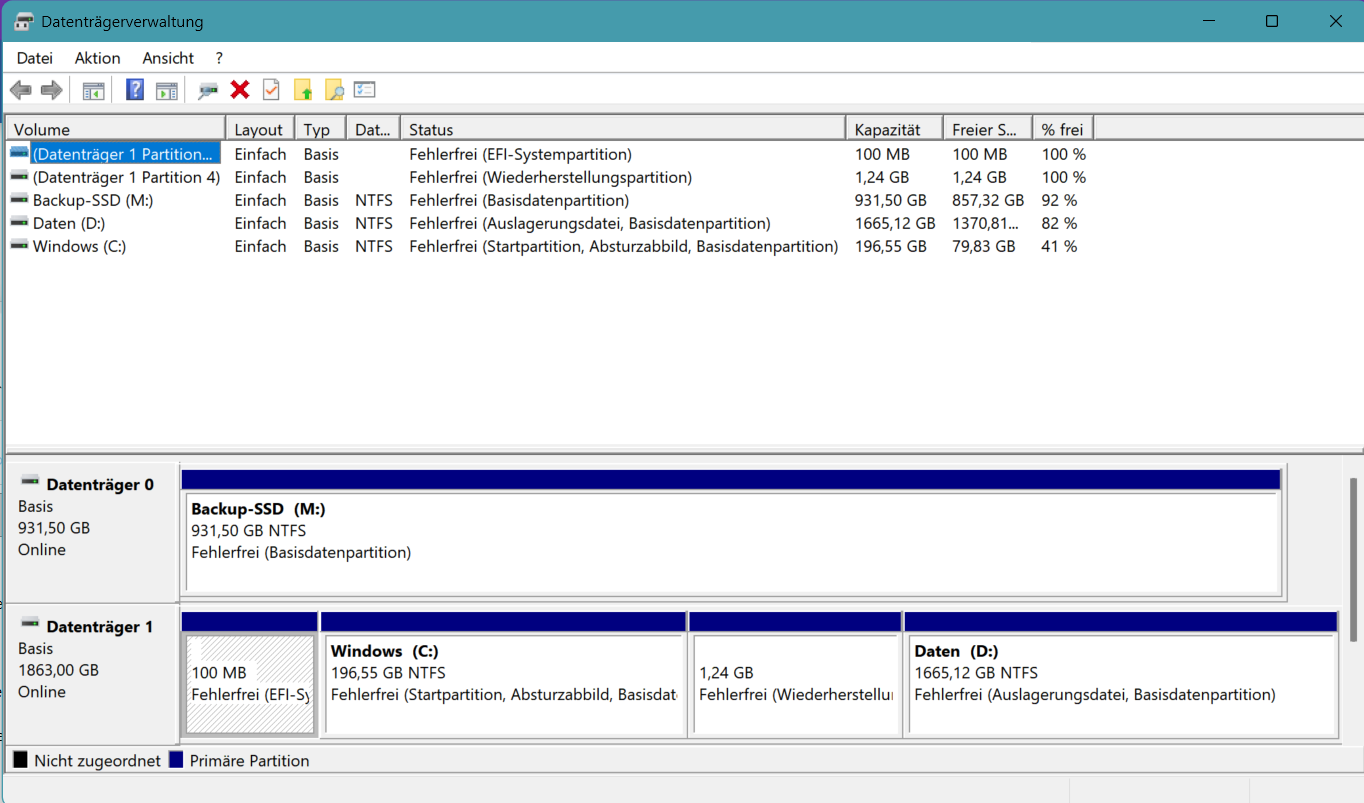Viewport: 1364px width, 803px height.
Task: Click the Nicht zugeordnet legend label
Action: point(97,760)
